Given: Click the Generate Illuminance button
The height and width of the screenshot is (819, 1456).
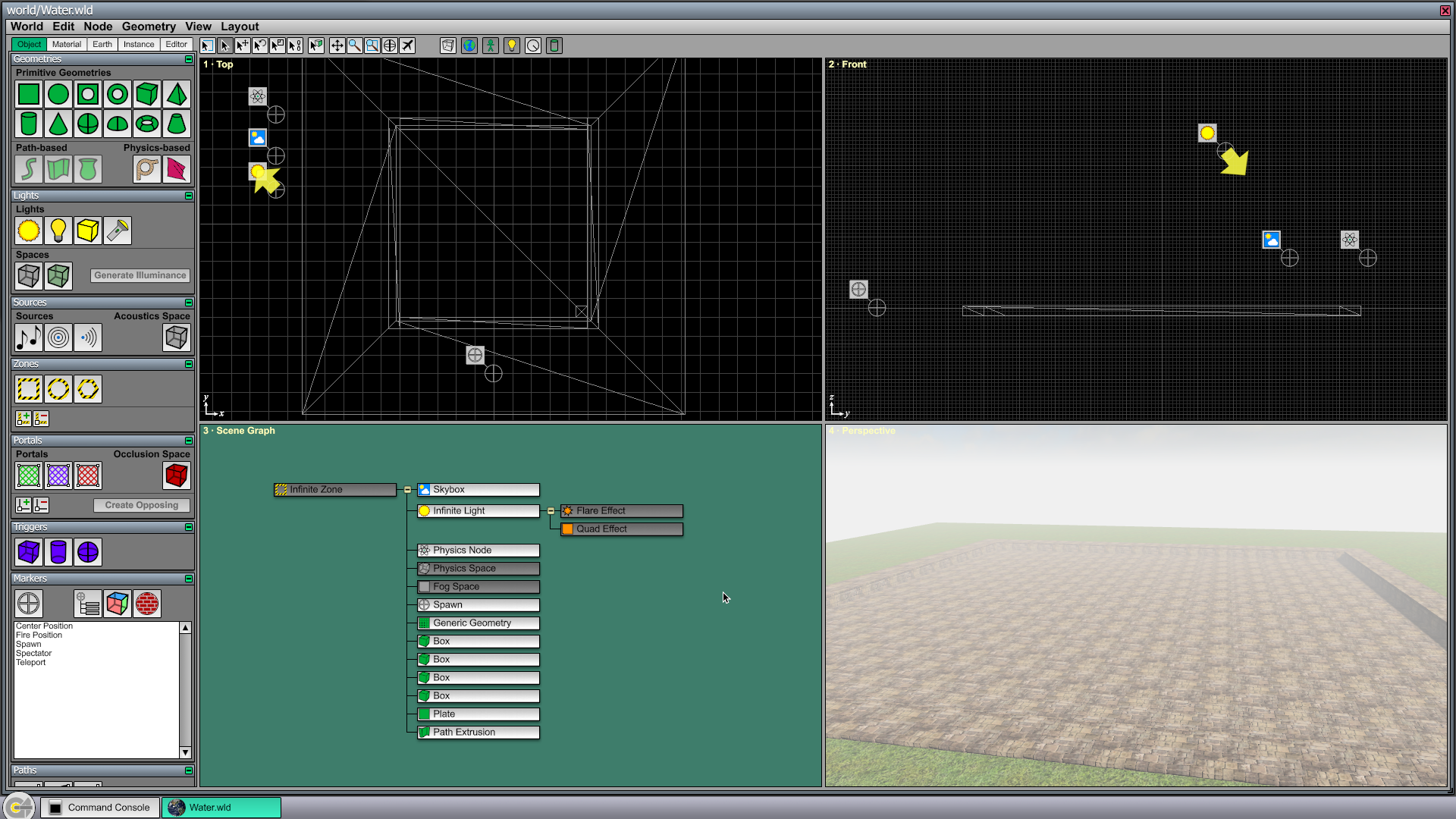Looking at the screenshot, I should click(x=140, y=275).
